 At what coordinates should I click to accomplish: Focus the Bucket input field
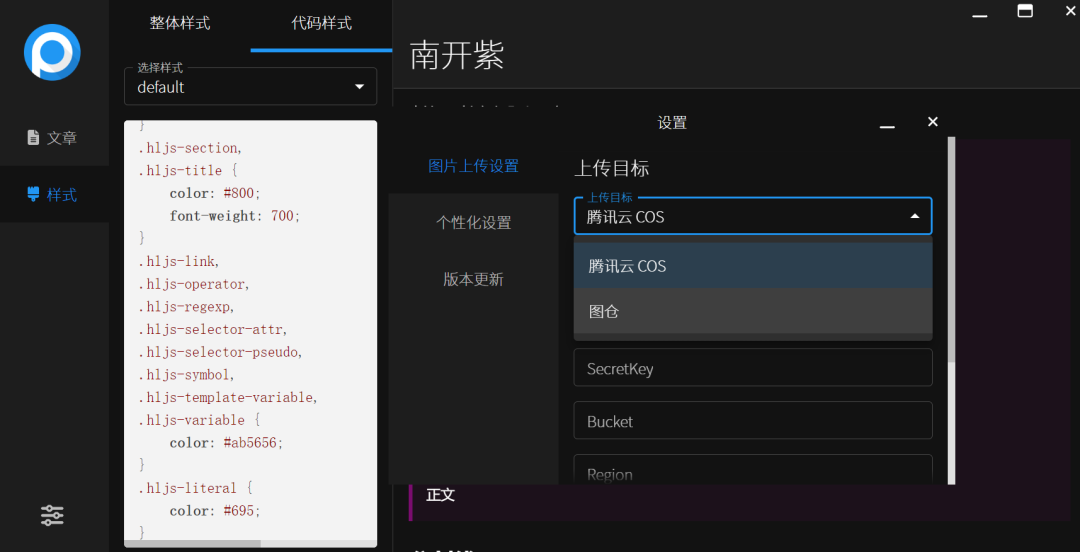tap(753, 421)
